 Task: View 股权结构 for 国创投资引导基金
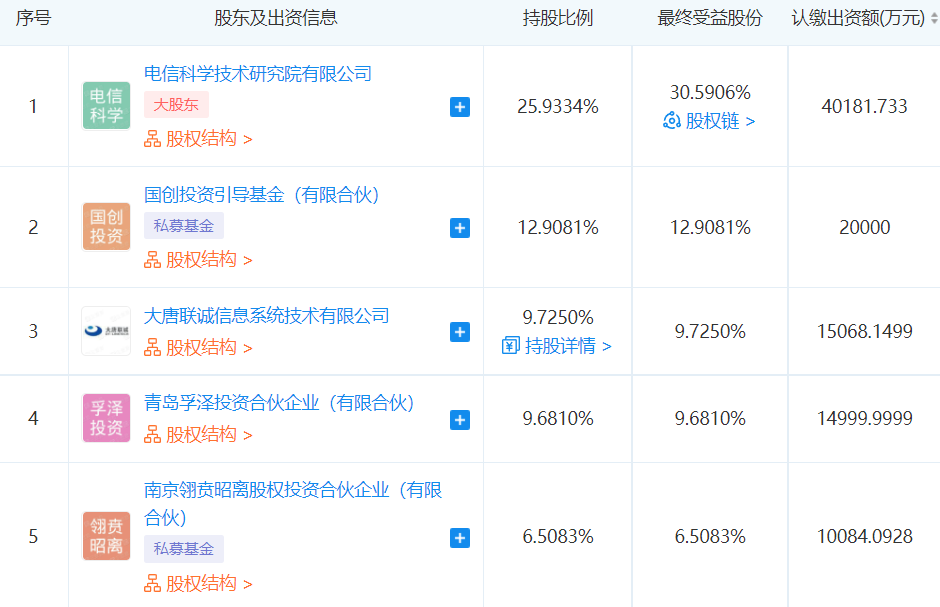(198, 260)
